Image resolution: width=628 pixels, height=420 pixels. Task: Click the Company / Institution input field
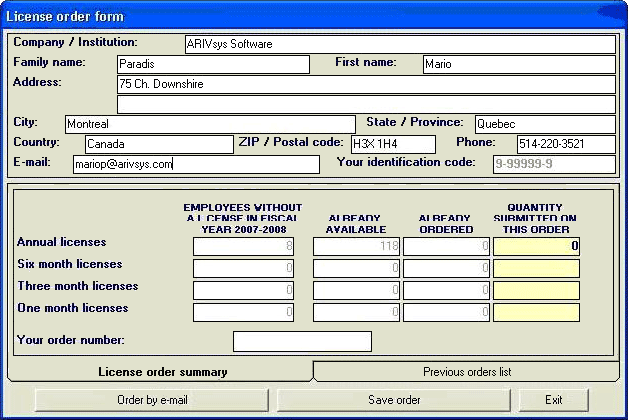pos(400,44)
